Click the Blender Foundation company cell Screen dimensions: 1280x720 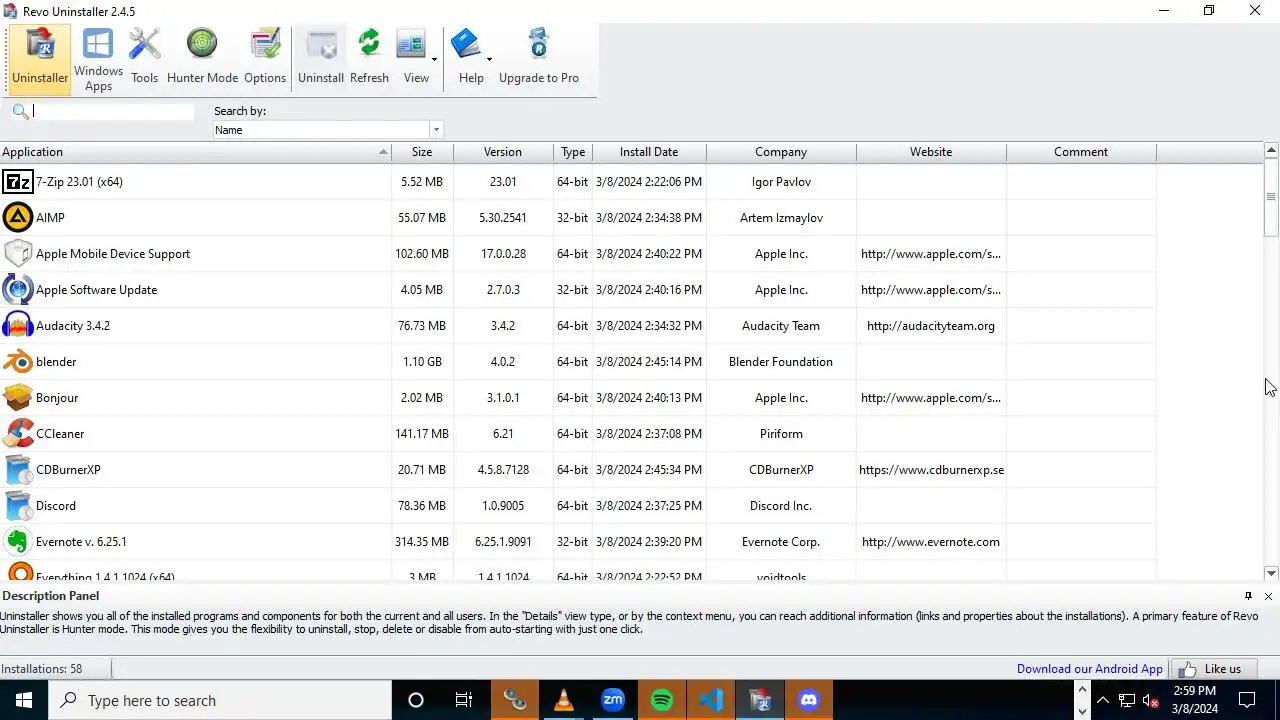(x=781, y=362)
